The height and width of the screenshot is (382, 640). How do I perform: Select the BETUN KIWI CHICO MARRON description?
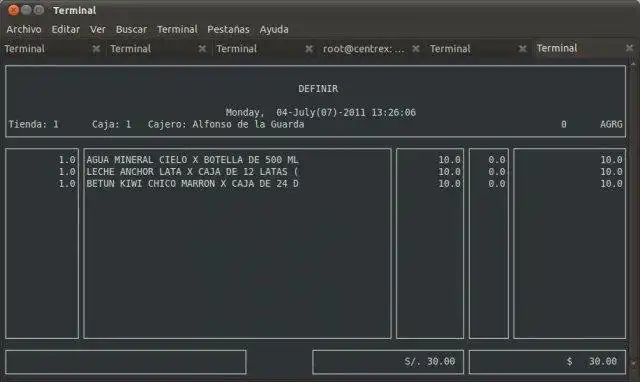pos(192,184)
